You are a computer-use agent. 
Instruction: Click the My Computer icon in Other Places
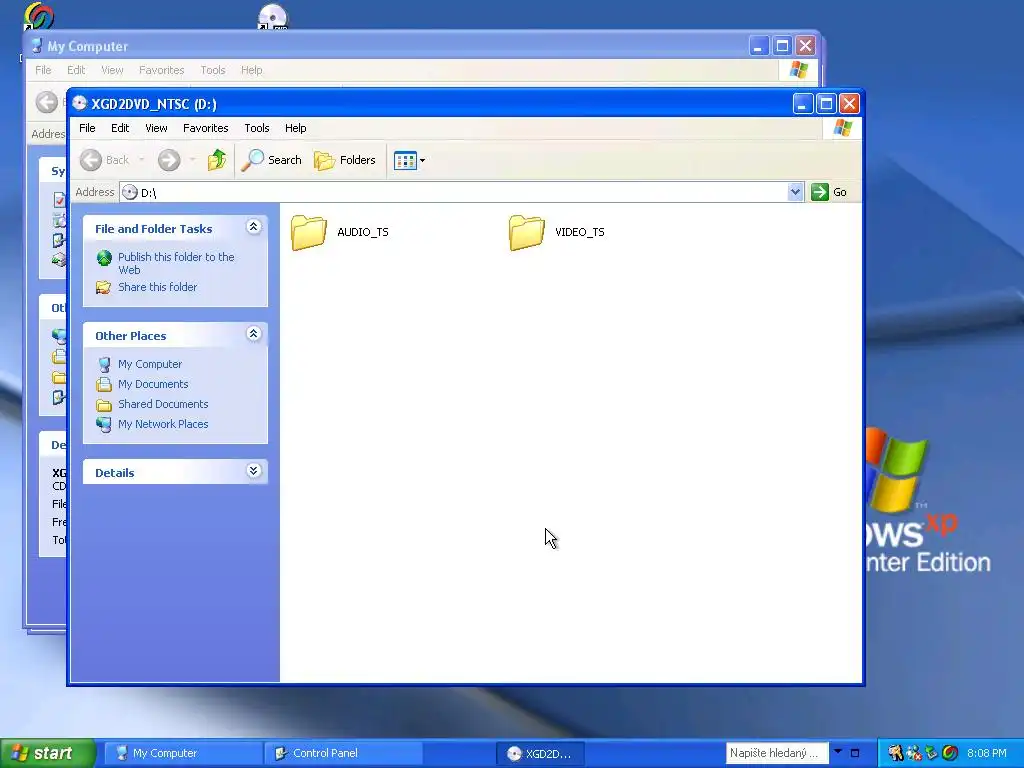pos(104,364)
